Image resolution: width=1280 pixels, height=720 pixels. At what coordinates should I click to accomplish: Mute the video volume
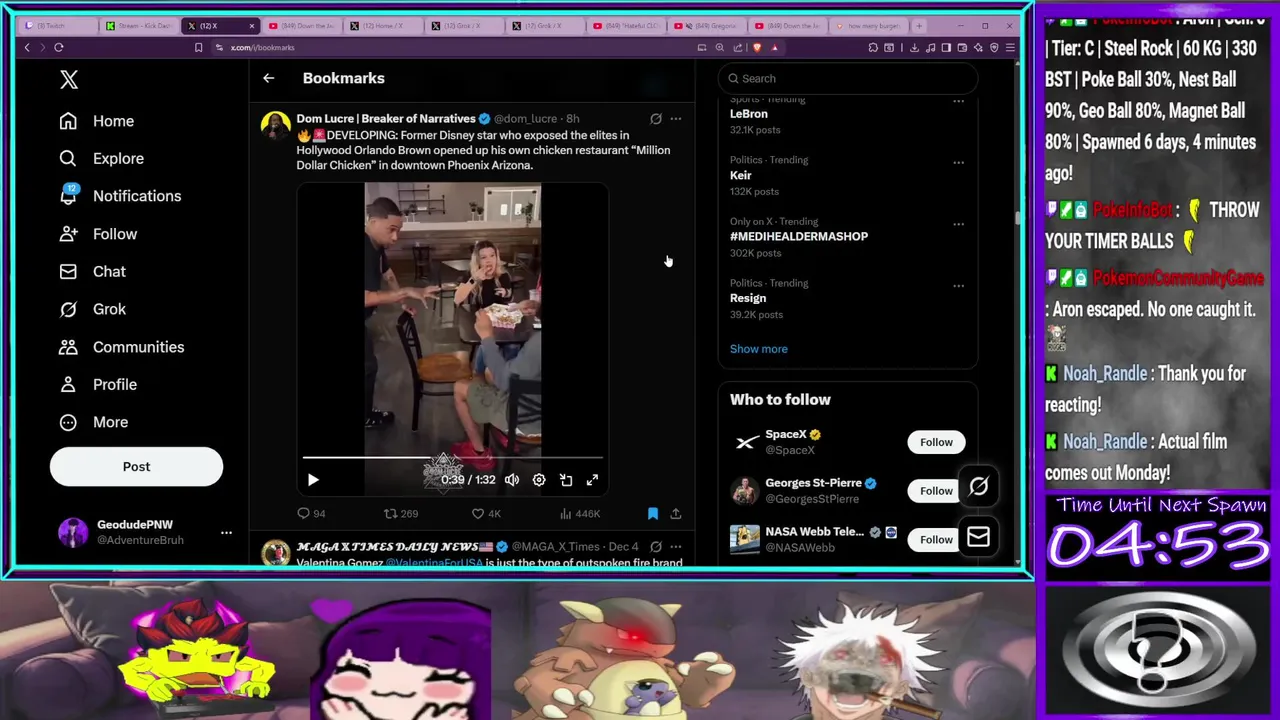click(512, 480)
